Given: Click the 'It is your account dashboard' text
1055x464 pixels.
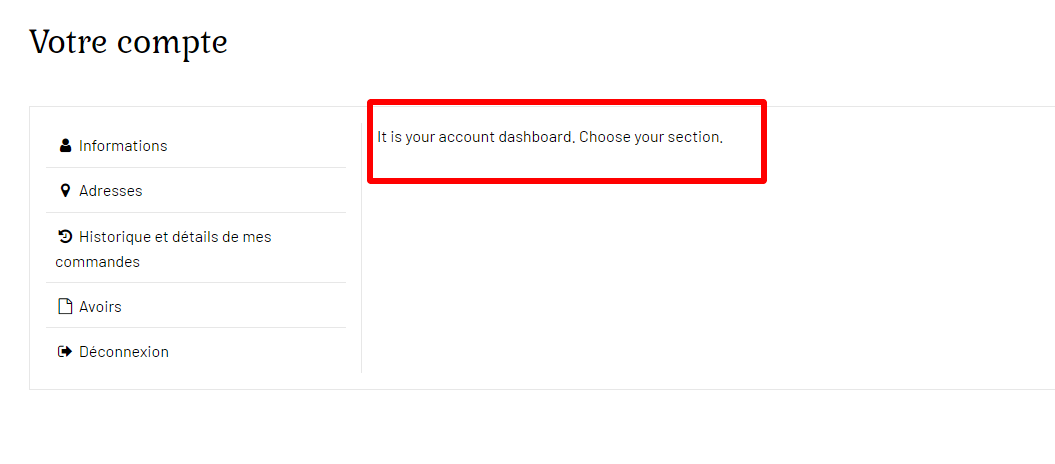Looking at the screenshot, I should [475, 137].
